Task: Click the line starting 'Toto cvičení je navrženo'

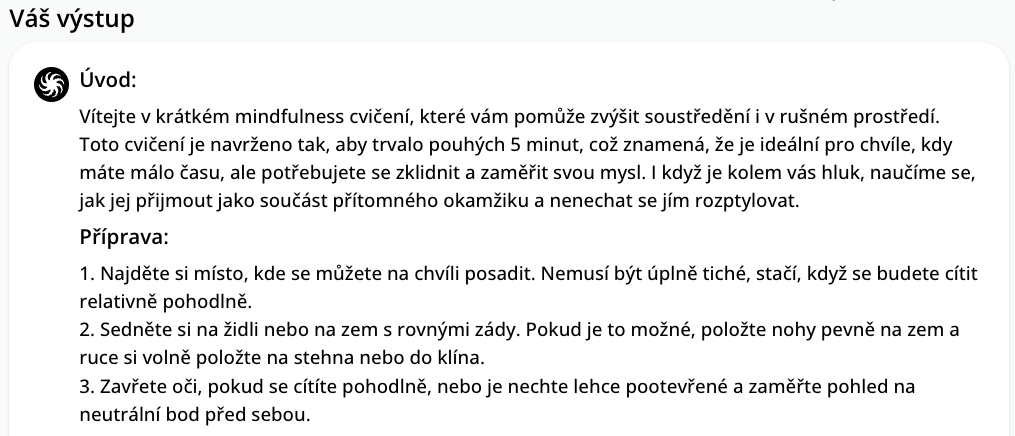Action: click(x=516, y=144)
